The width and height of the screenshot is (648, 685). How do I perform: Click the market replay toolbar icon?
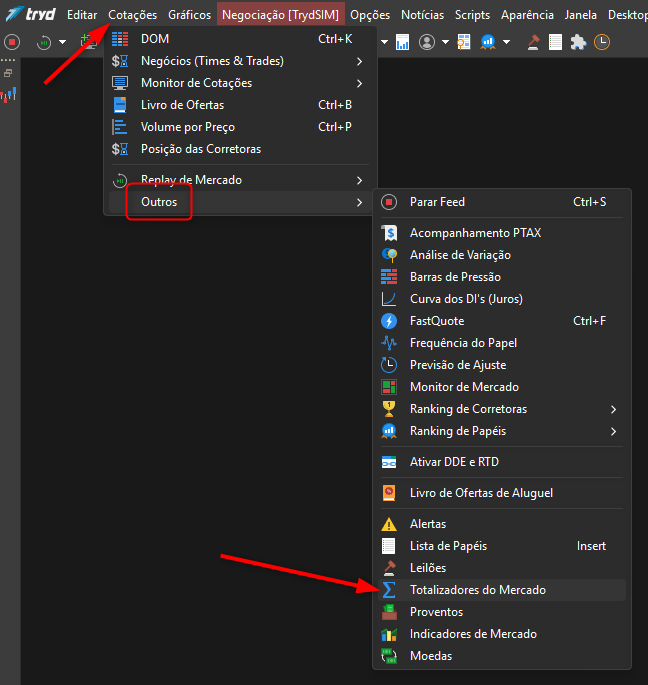coord(44,42)
